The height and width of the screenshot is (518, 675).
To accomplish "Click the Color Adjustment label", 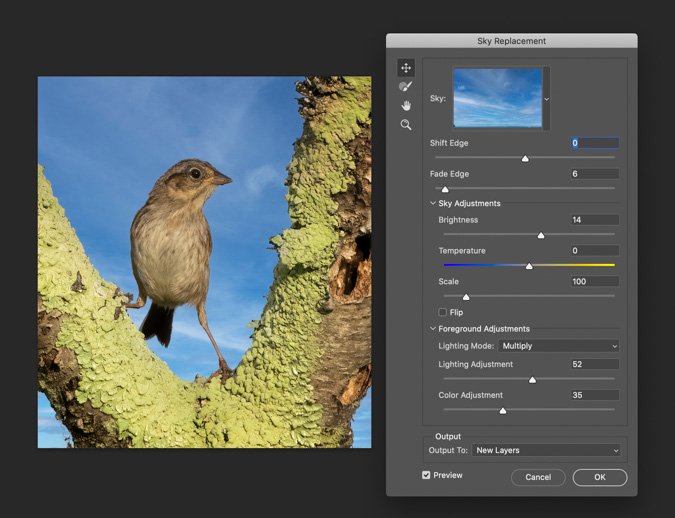I will pos(471,395).
